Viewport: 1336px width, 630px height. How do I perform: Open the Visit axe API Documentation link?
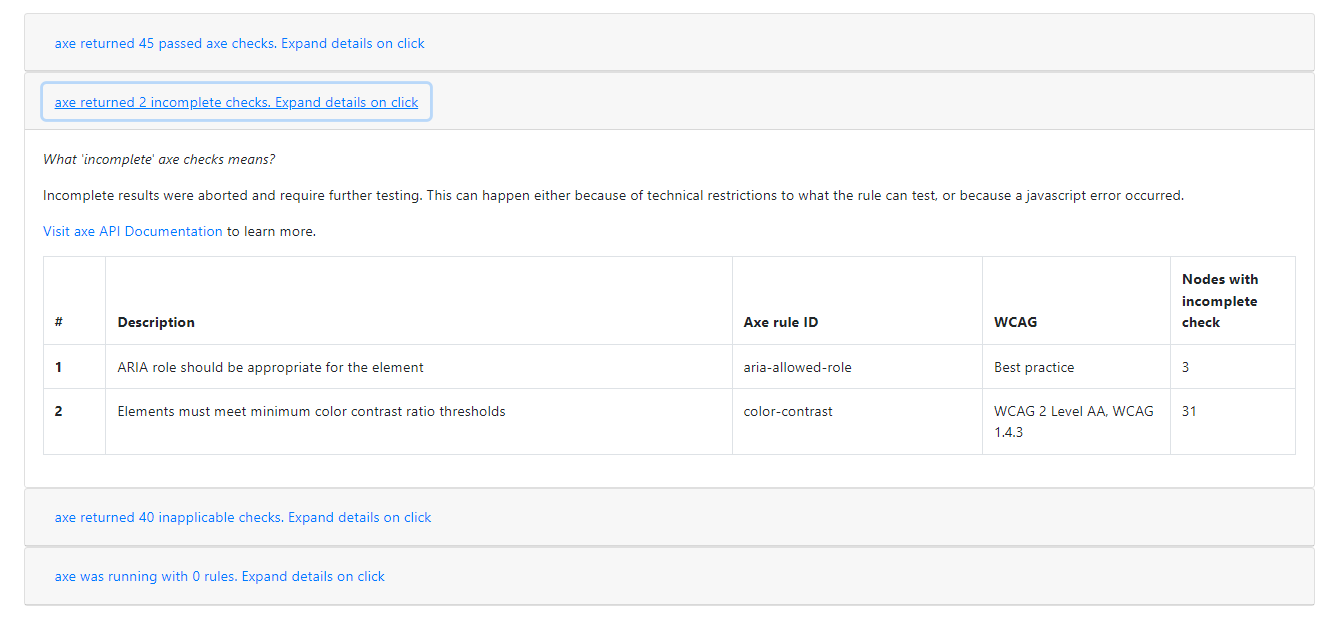133,232
